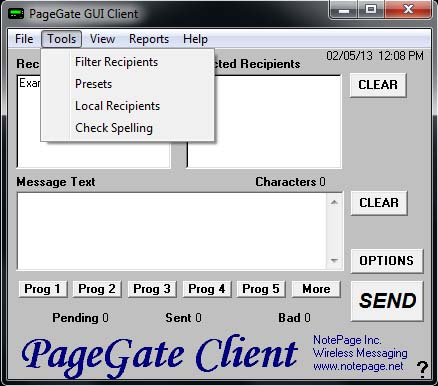The width and height of the screenshot is (438, 386).
Task: Visit the www.notepage.net link
Action: tap(358, 366)
